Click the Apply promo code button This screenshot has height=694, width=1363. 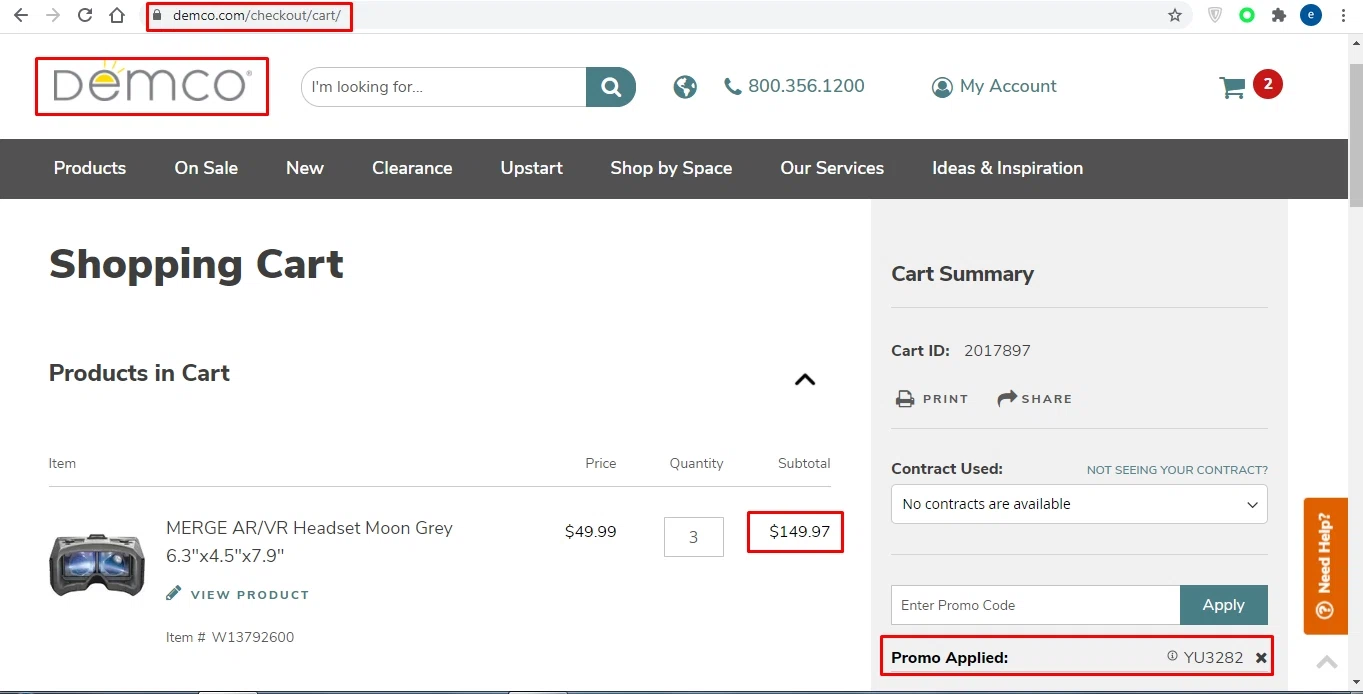[x=1223, y=605]
